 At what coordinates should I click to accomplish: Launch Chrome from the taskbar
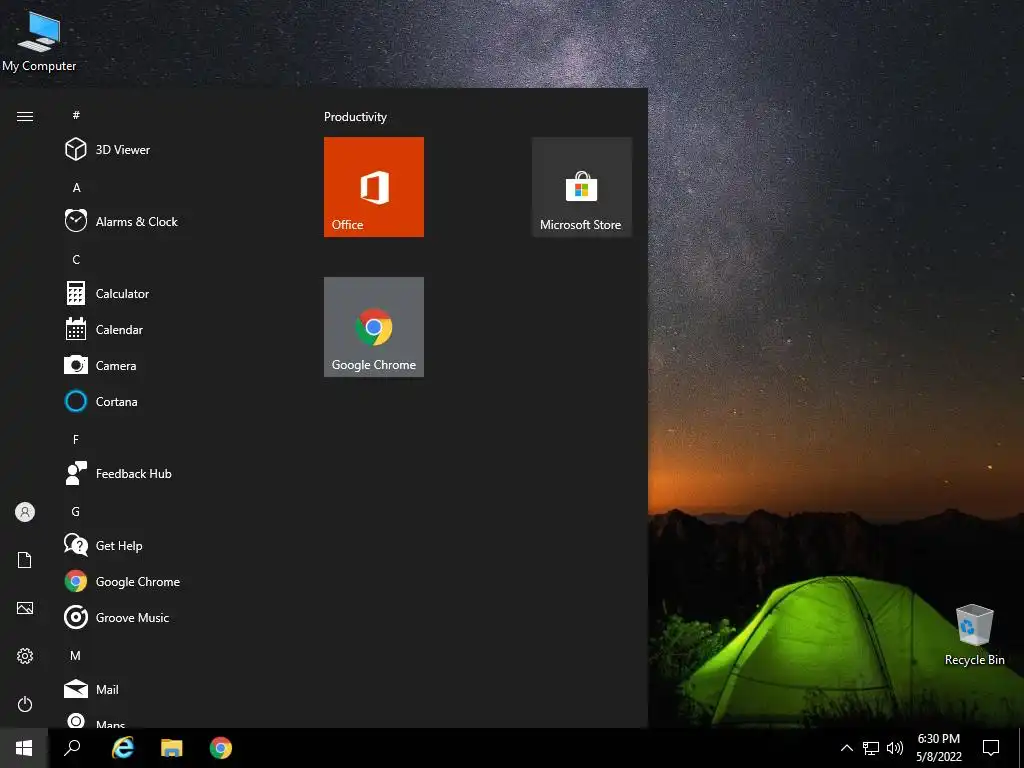point(221,748)
